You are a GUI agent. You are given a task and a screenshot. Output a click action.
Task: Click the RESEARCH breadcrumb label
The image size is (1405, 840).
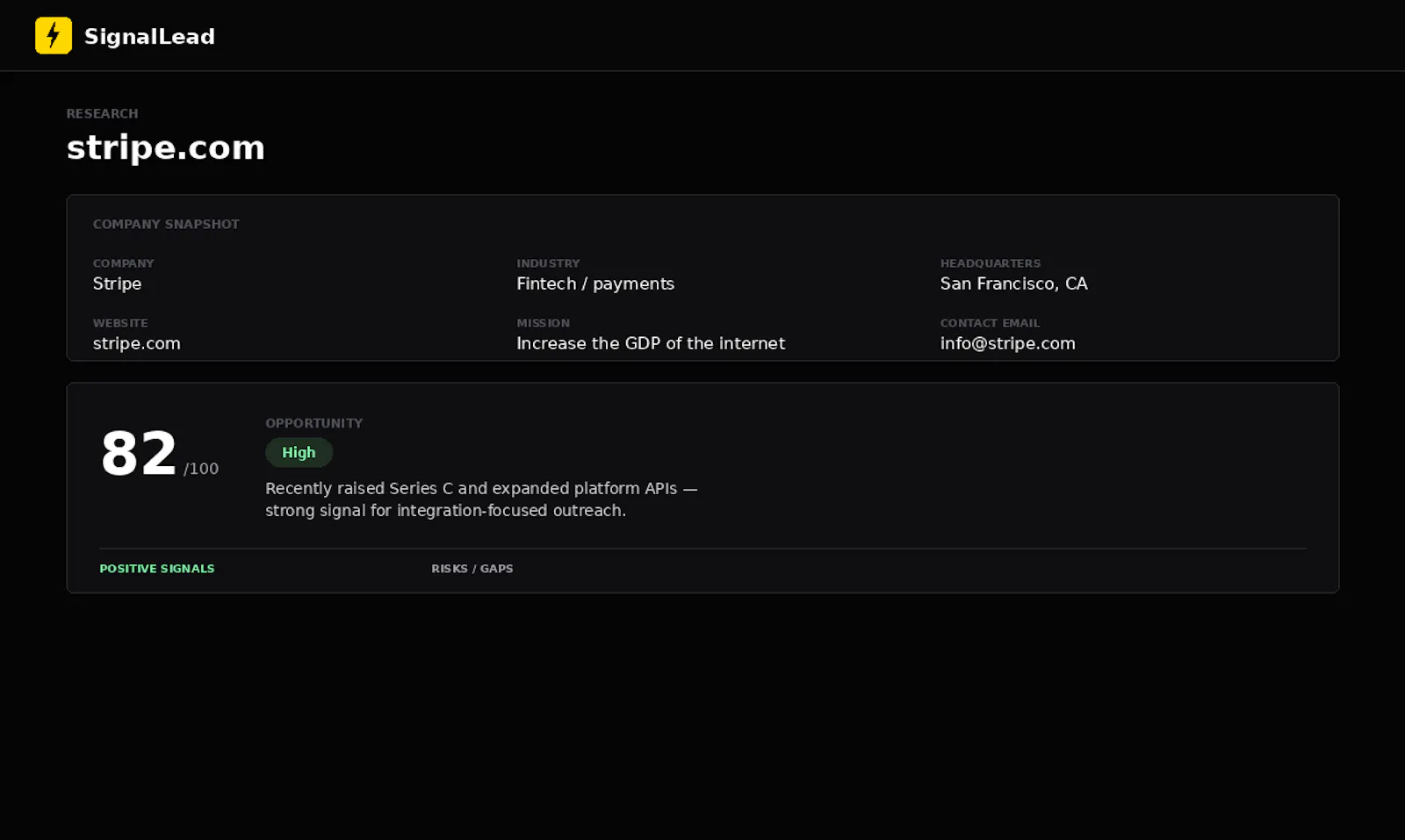coord(102,114)
